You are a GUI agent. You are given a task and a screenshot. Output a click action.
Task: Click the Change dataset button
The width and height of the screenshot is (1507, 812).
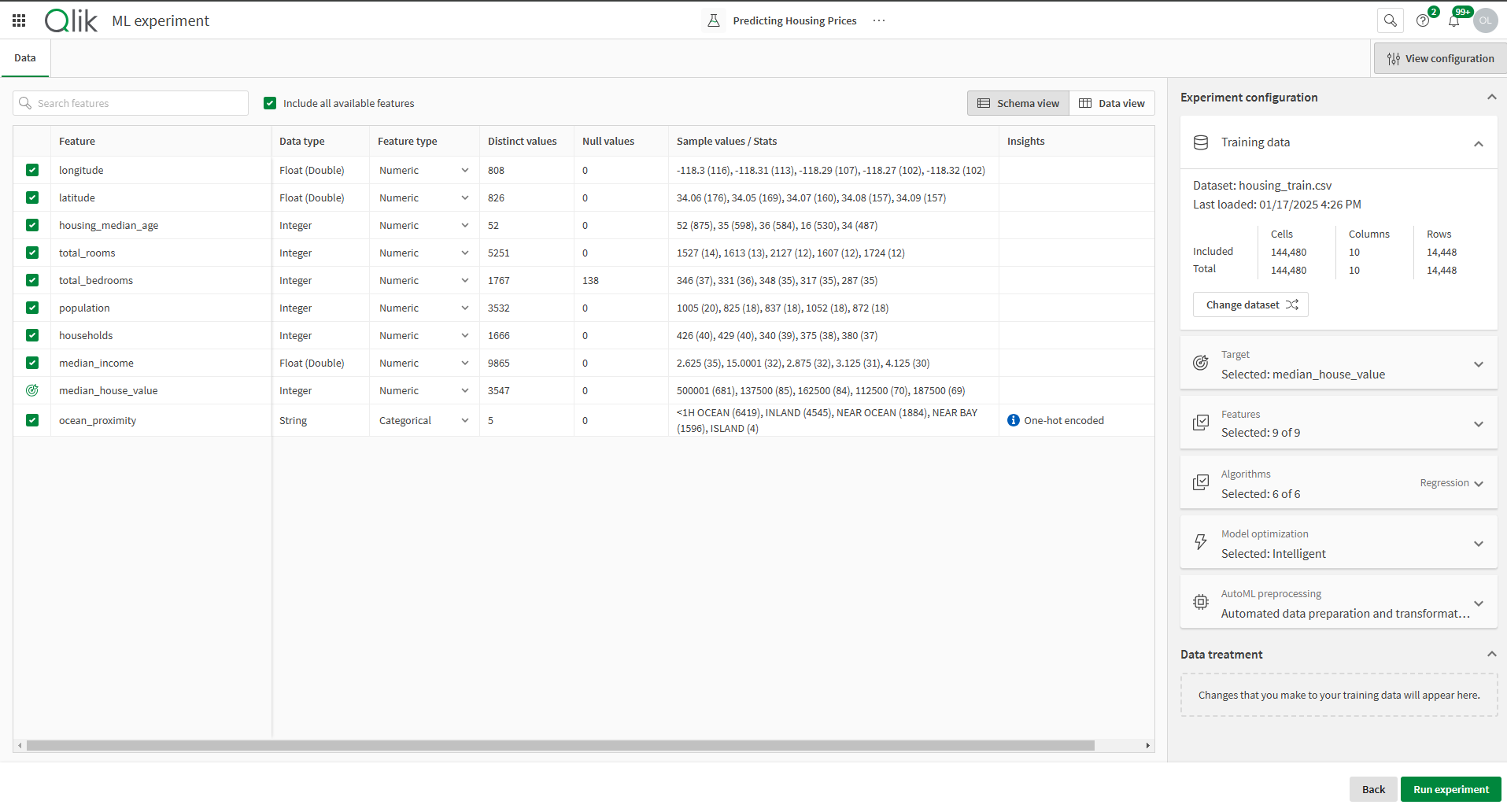pyautogui.click(x=1250, y=304)
